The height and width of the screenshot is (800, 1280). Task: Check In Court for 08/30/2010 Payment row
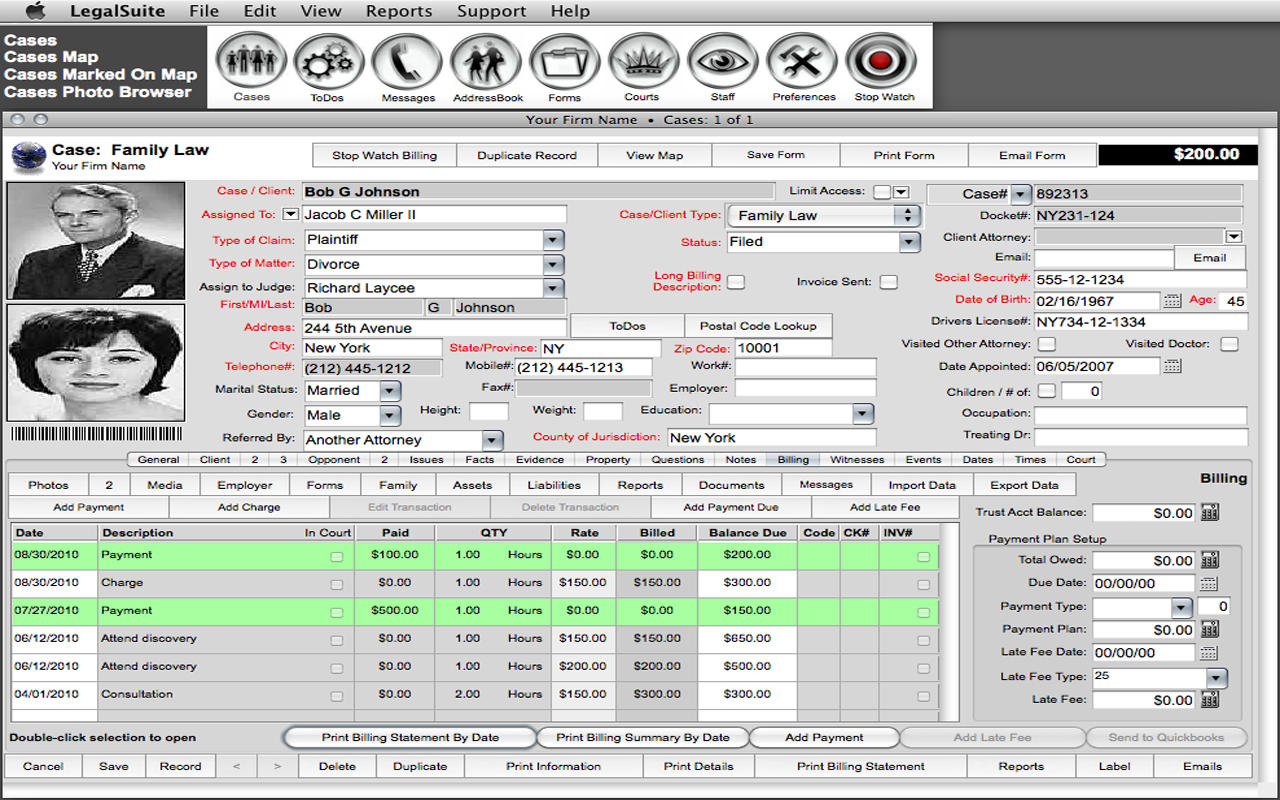click(337, 556)
